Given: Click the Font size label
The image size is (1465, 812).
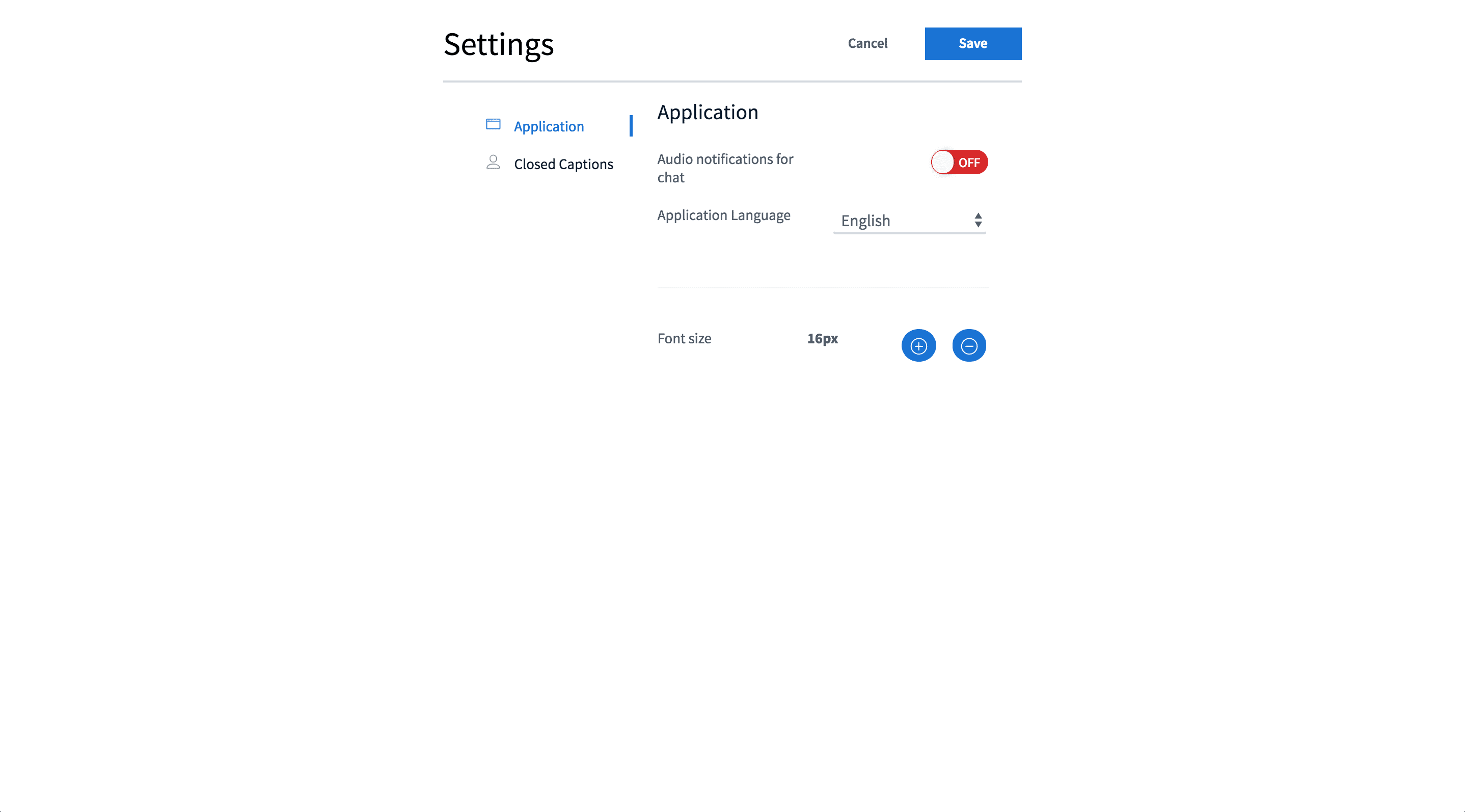Looking at the screenshot, I should coord(684,338).
